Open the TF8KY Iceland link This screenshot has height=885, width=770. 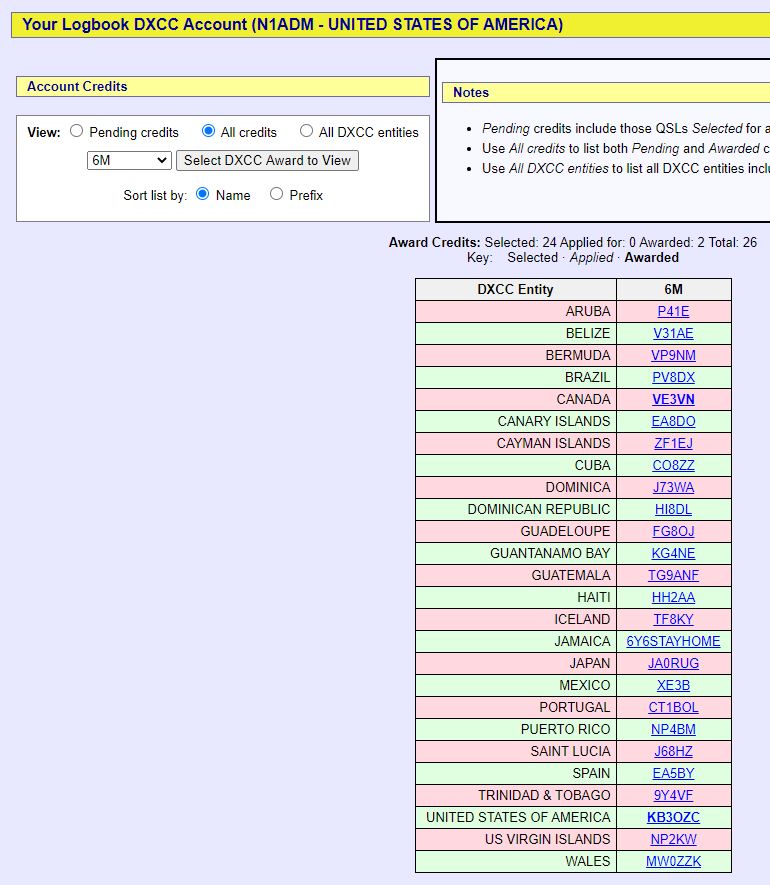[x=673, y=620]
